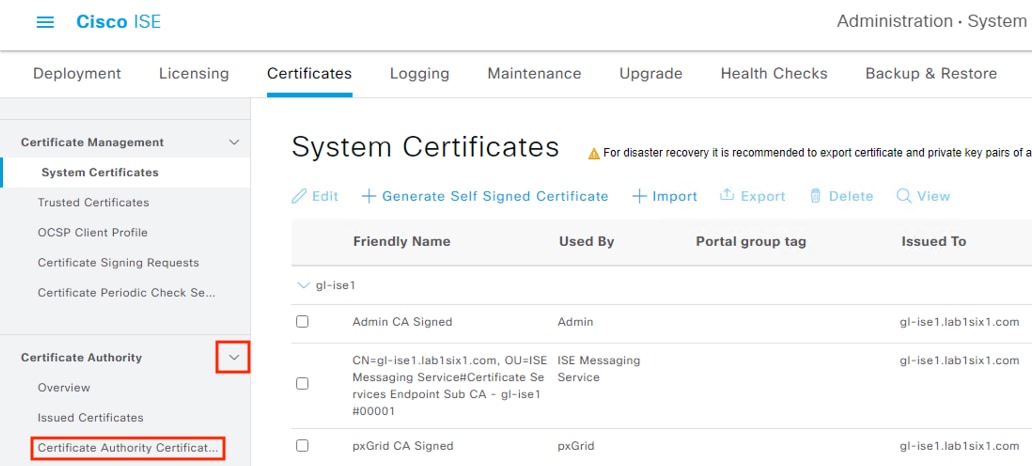This screenshot has width=1032, height=466.
Task: Click Generate Self Signed Certificate
Action: pos(485,196)
